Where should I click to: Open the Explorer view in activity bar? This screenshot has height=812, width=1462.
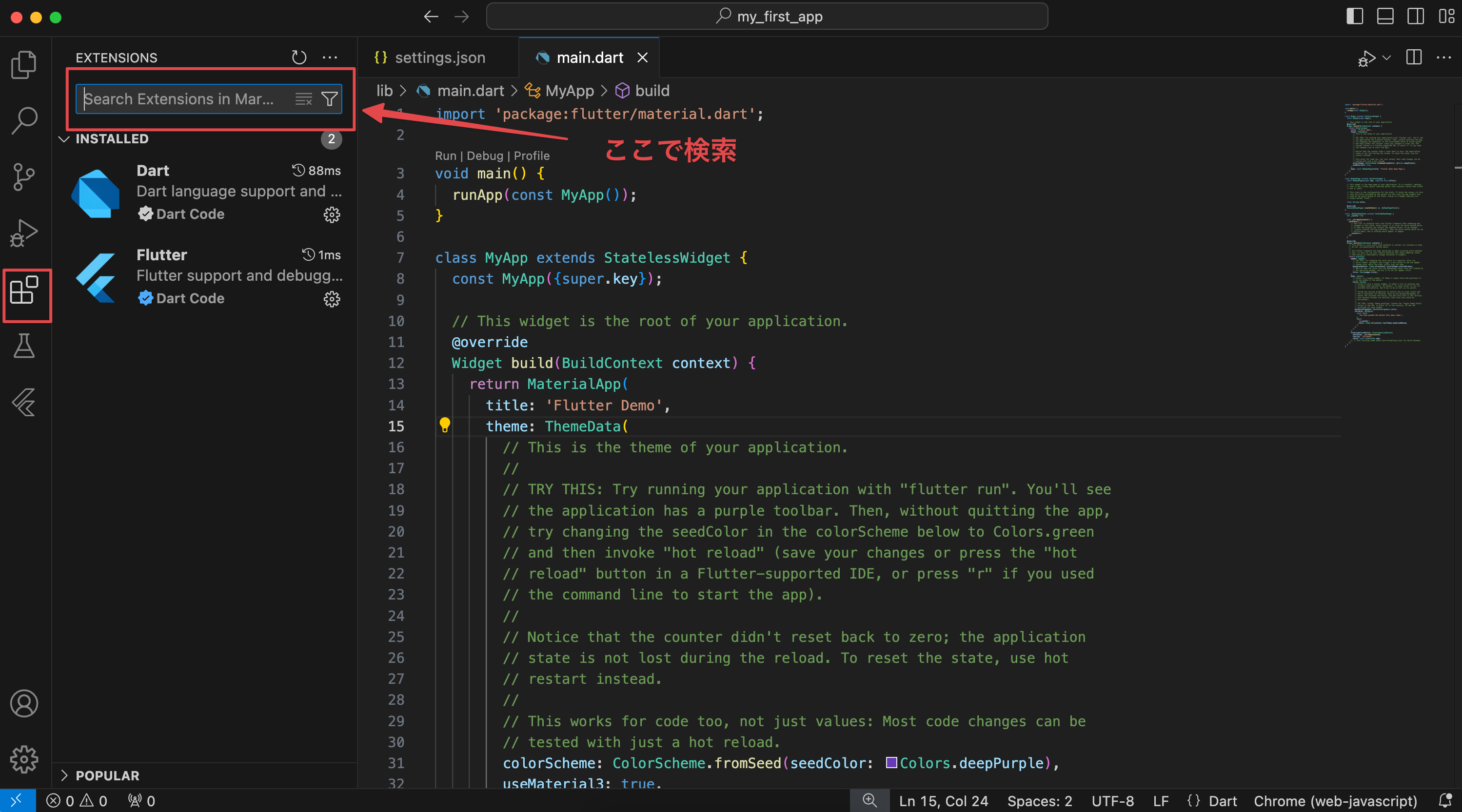click(x=24, y=64)
